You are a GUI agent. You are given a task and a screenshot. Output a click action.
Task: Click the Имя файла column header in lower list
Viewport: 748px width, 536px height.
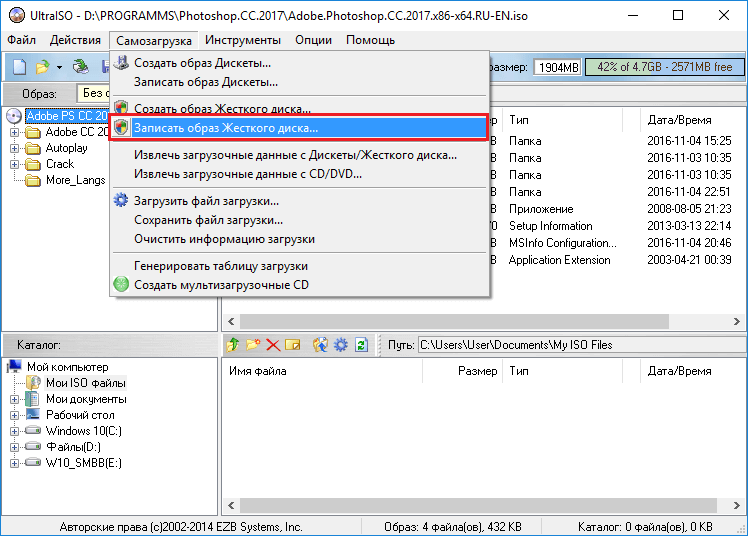tap(322, 371)
